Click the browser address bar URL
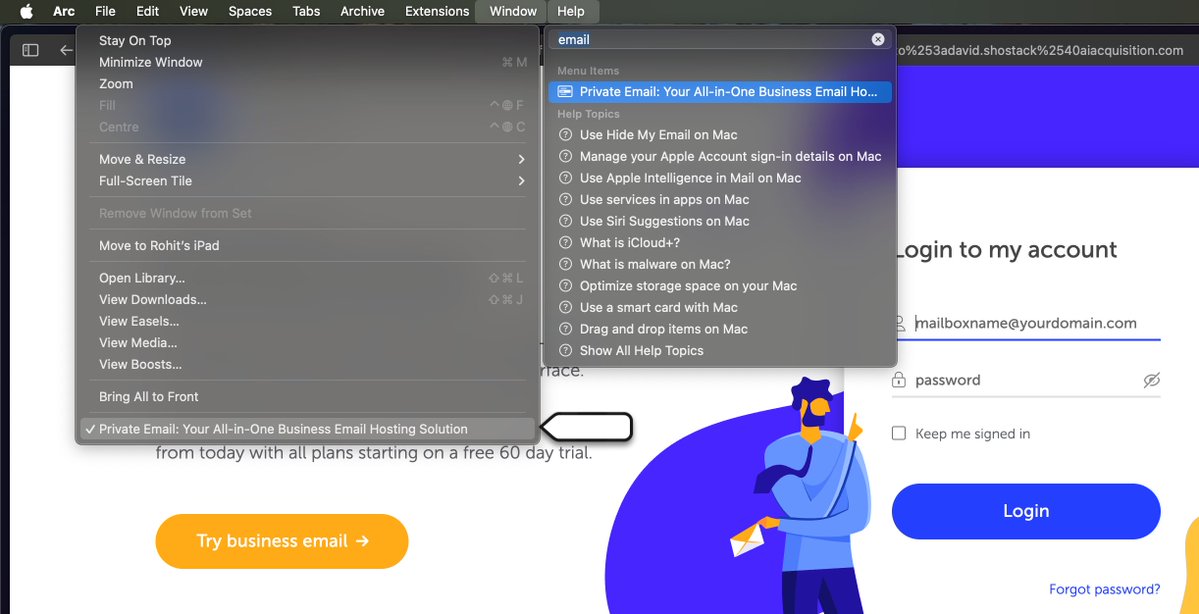The height and width of the screenshot is (614, 1199). (x=1040, y=50)
